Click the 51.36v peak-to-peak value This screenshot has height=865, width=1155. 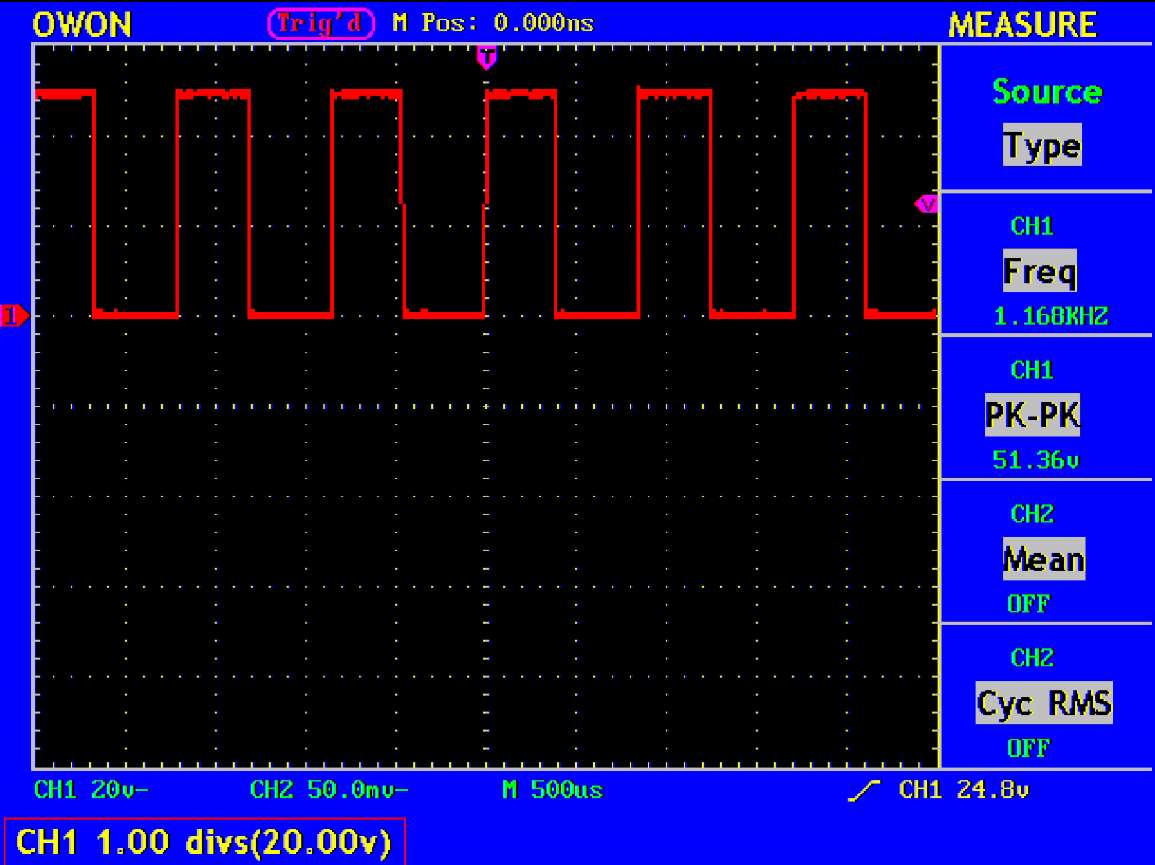click(1036, 460)
